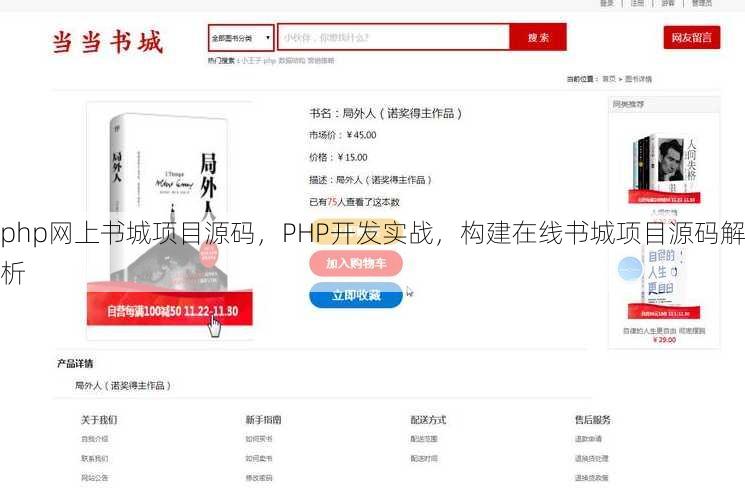Open the 退换货处理 footer link

pos(592,459)
